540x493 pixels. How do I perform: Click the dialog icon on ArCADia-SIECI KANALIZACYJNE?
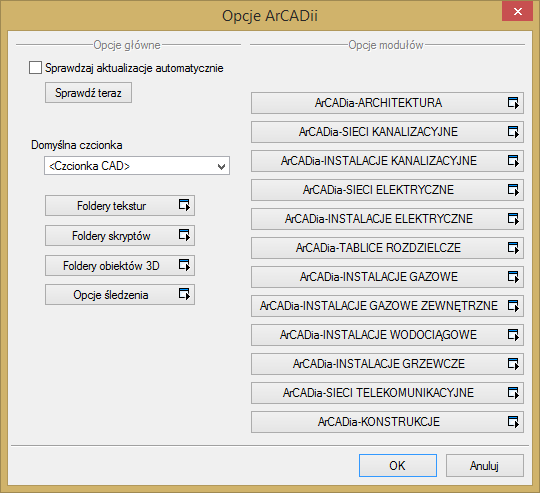click(x=513, y=132)
